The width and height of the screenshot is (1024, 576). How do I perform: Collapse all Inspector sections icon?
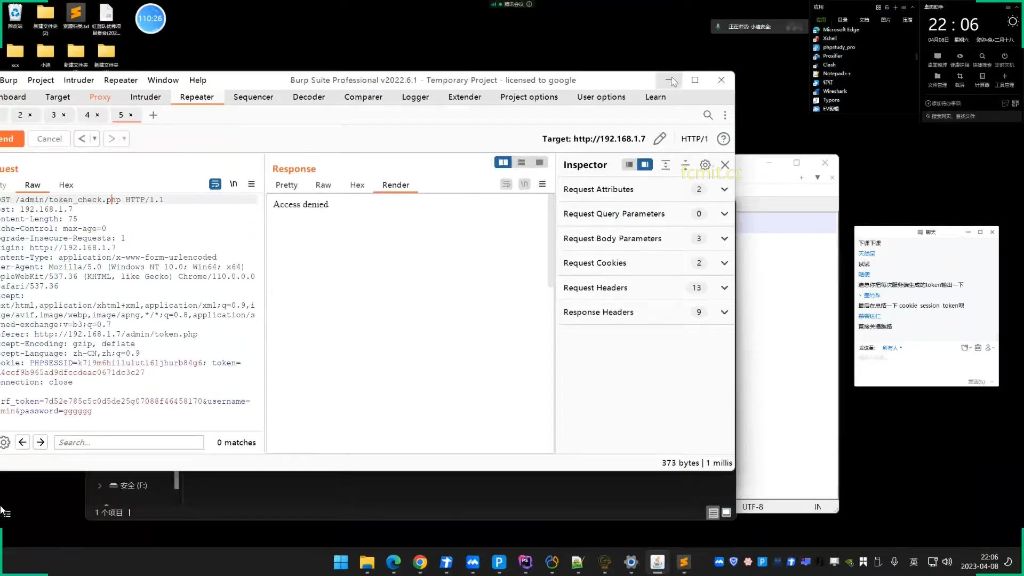click(685, 165)
